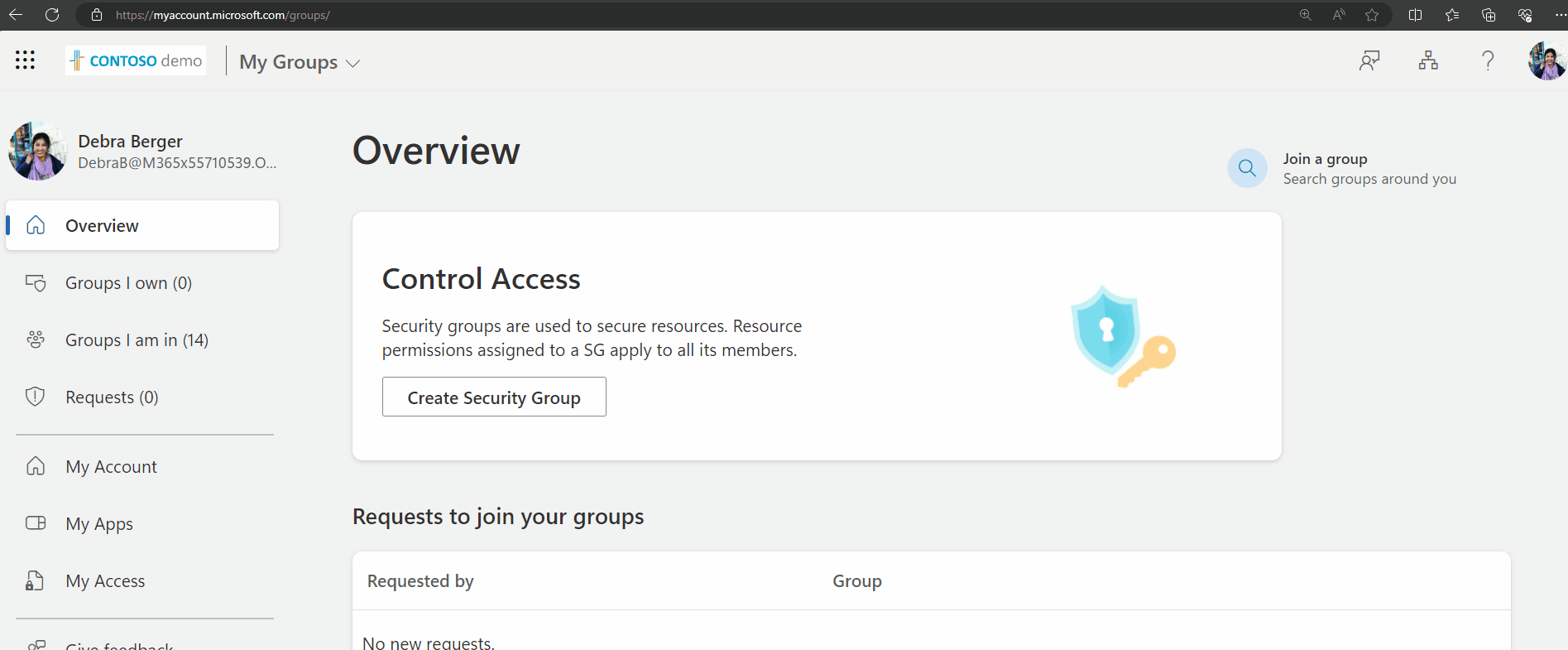
Task: Click Debra Berger's sidebar profile photo
Action: pyautogui.click(x=37, y=151)
